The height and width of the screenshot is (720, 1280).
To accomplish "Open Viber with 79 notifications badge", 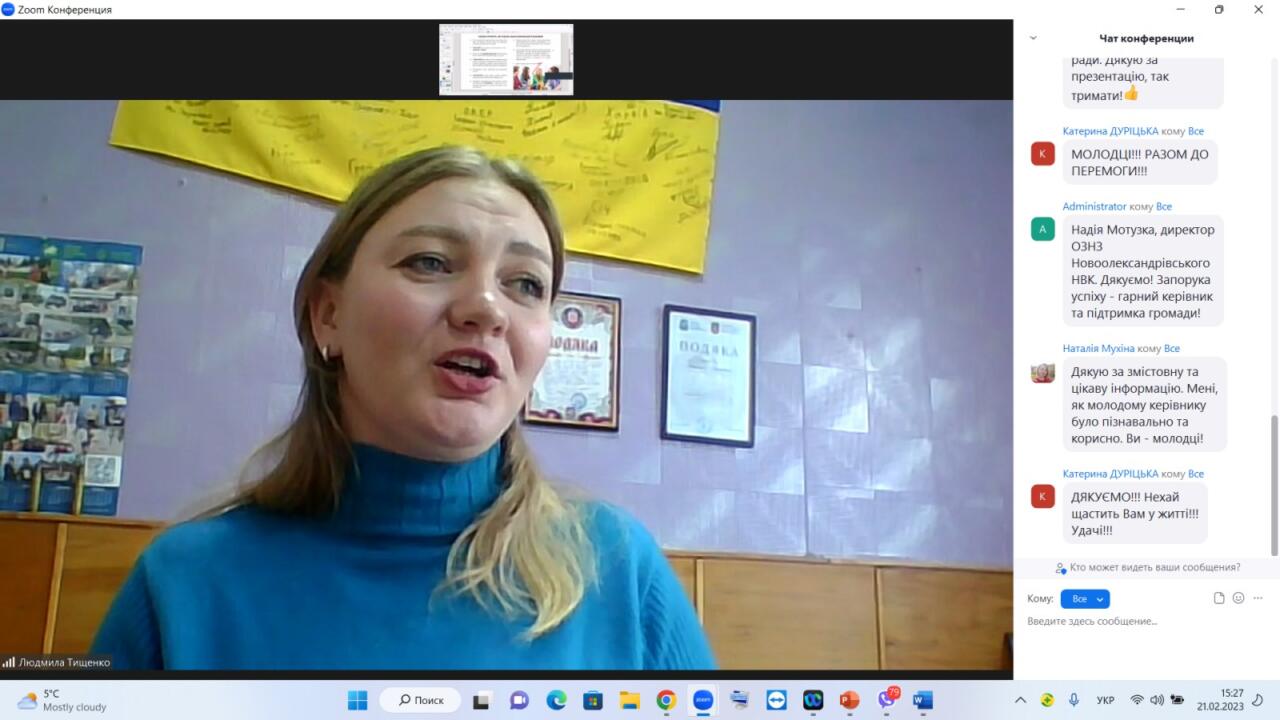I will (887, 699).
